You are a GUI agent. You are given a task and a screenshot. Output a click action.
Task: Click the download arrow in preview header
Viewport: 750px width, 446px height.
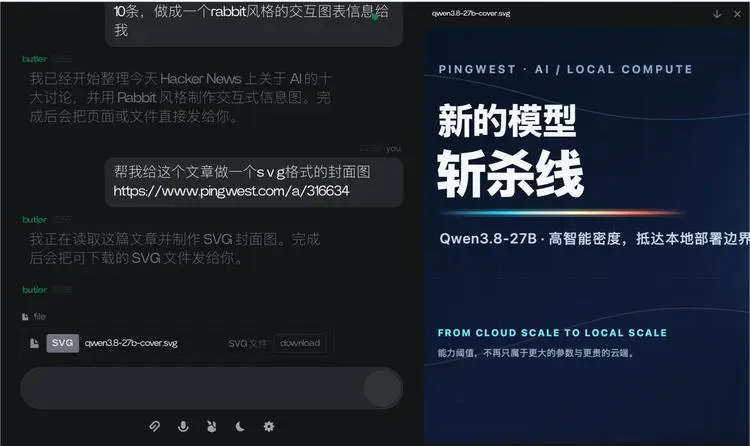pyautogui.click(x=717, y=14)
